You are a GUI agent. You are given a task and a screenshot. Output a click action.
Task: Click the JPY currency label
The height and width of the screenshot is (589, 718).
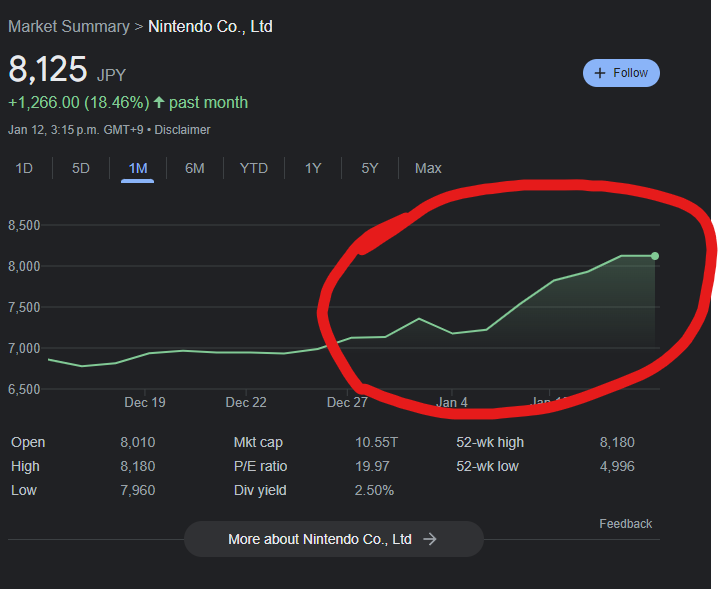(x=111, y=75)
